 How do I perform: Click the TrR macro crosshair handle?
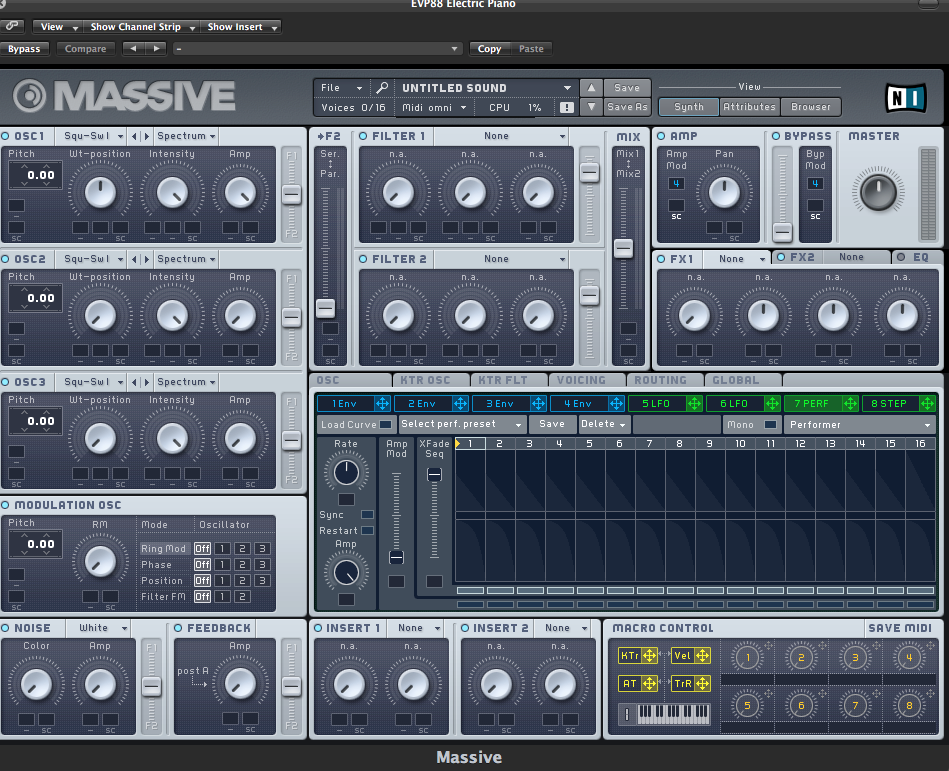(x=702, y=683)
